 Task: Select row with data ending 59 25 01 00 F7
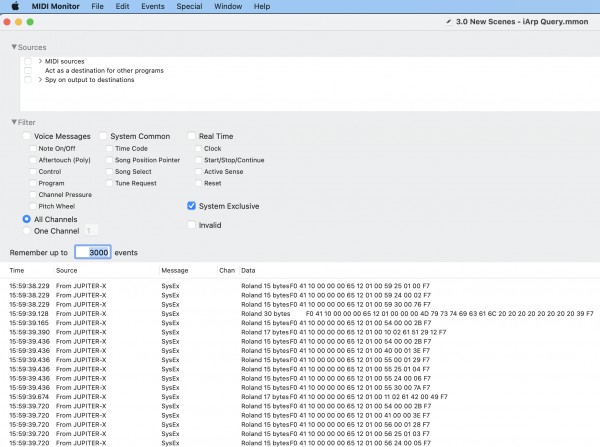[x=300, y=286]
